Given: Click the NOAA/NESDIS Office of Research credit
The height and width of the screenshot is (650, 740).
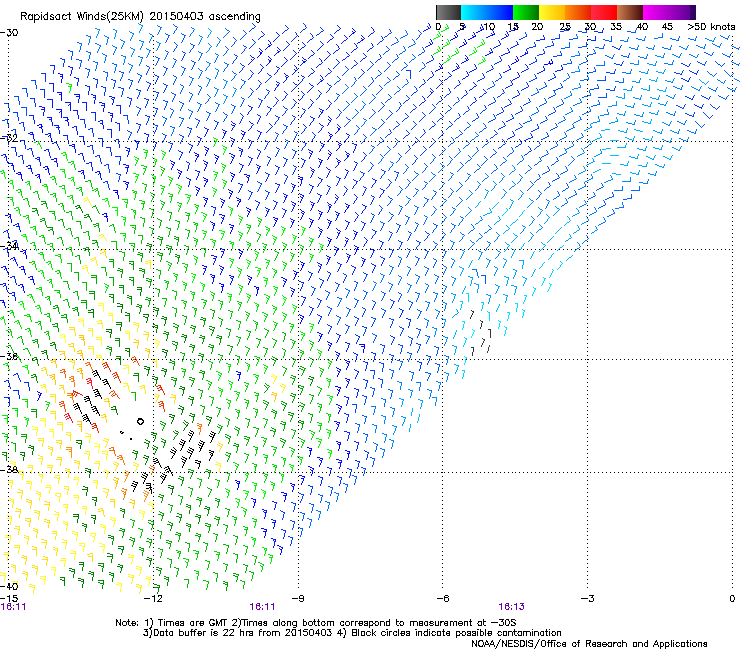Looking at the screenshot, I should pos(589,643).
